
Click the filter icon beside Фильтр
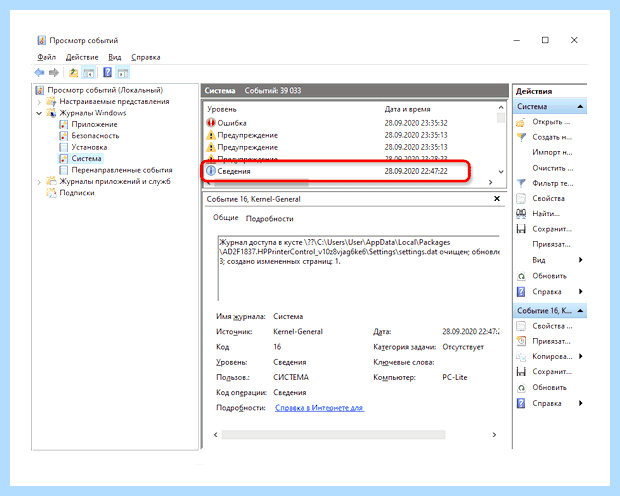tap(521, 183)
